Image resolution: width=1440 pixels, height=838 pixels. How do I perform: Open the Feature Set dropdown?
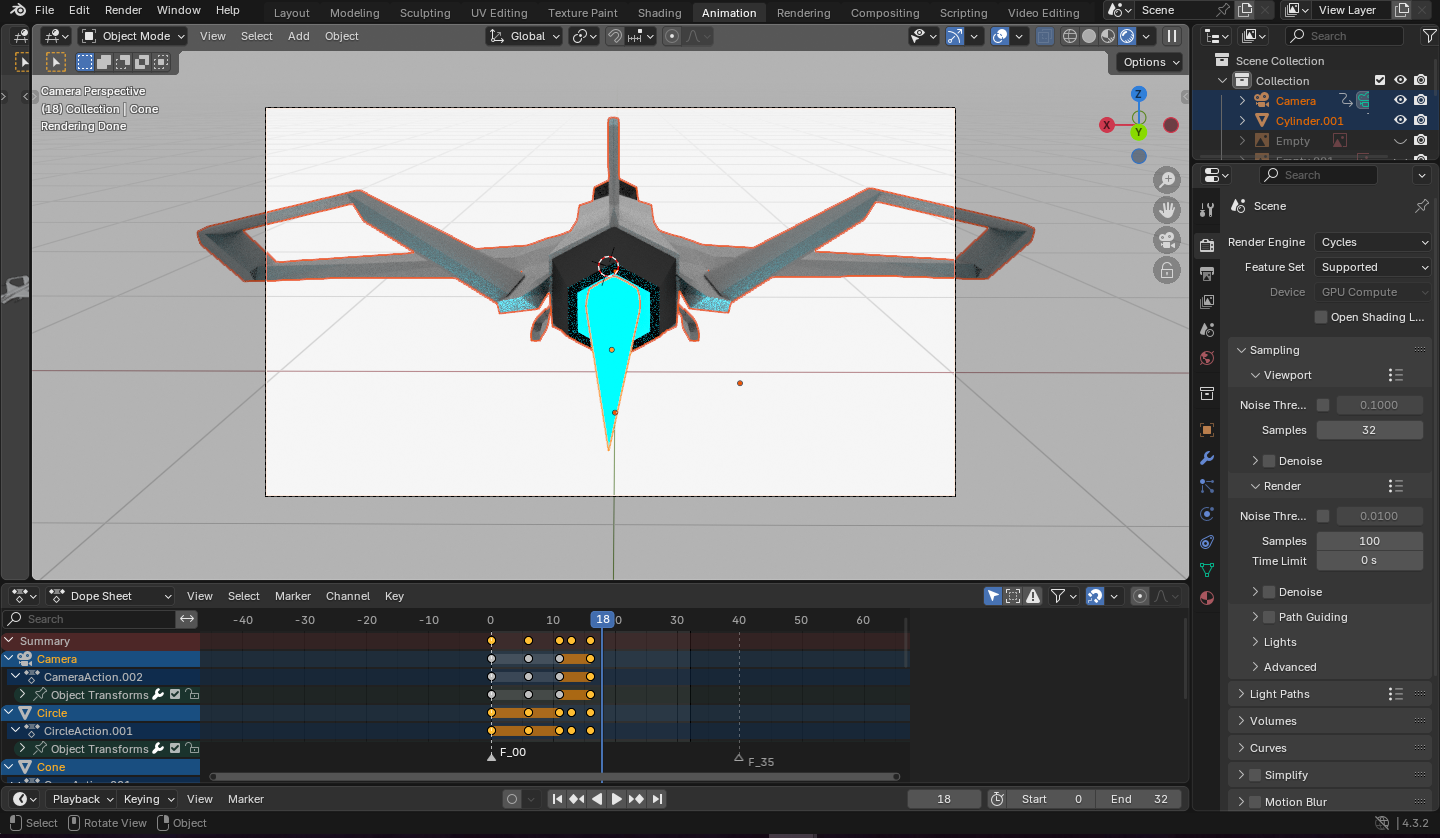tap(1374, 267)
